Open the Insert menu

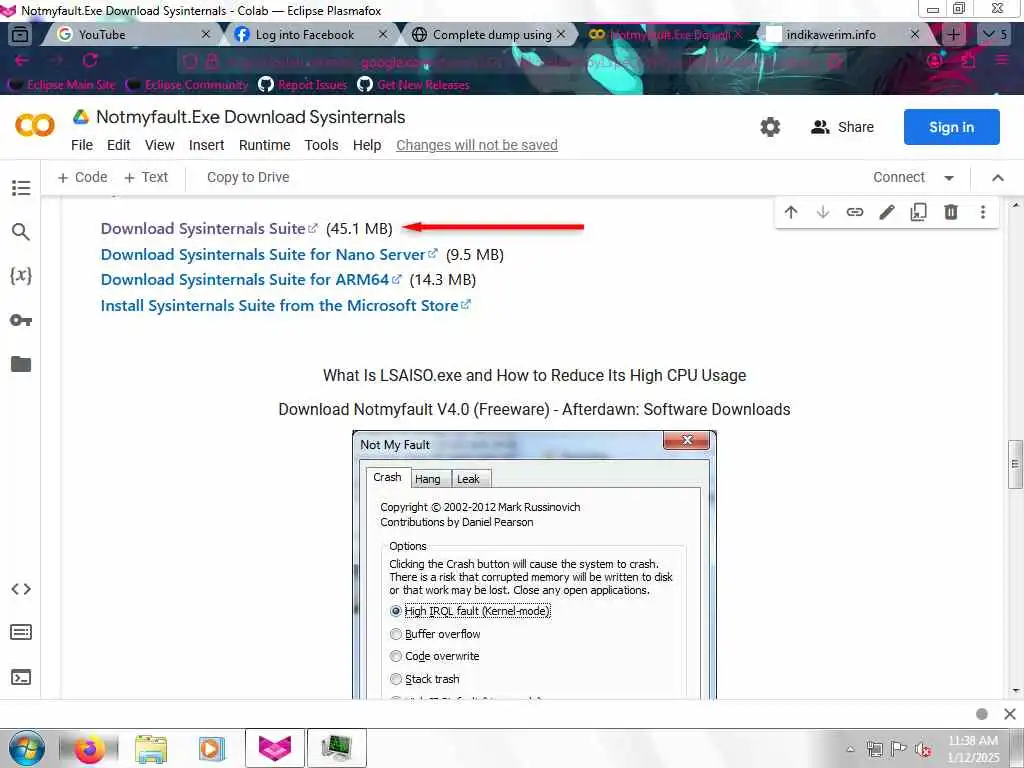point(206,145)
